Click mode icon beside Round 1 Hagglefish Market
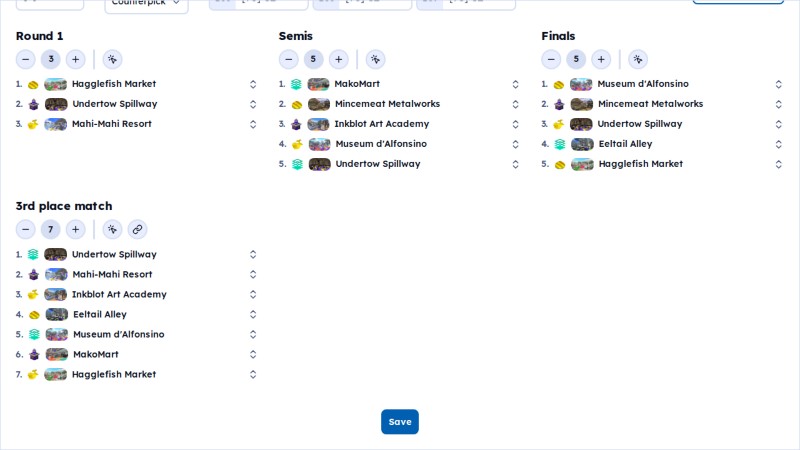 coord(33,84)
